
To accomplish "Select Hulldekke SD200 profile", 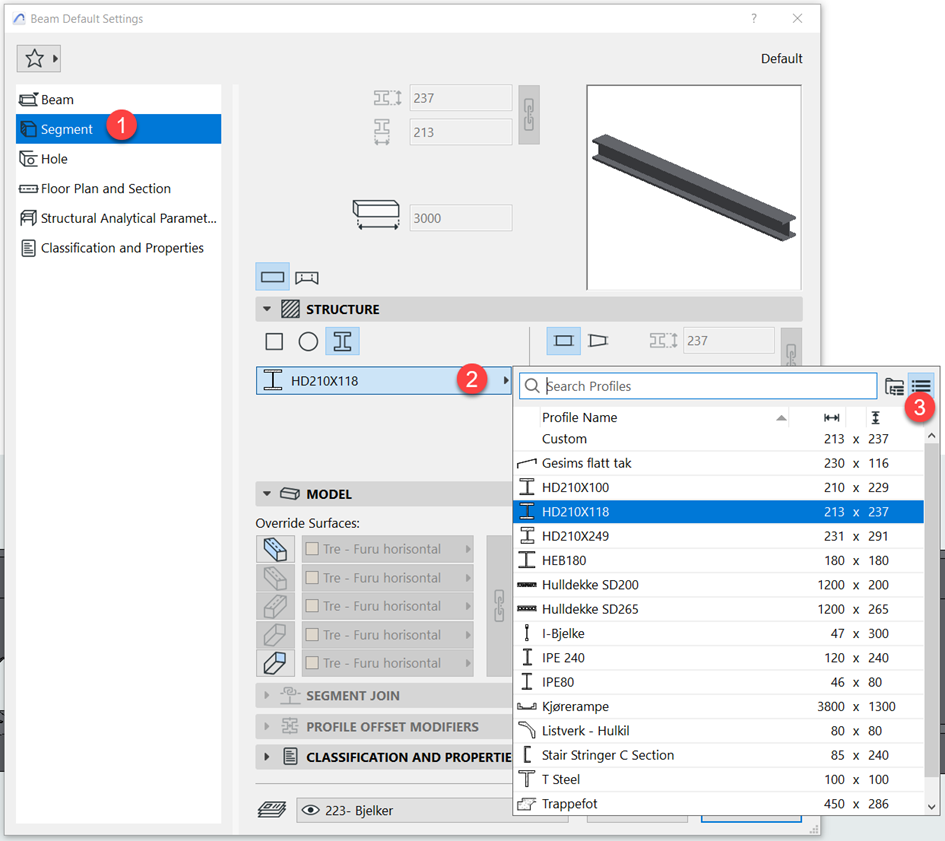I will tap(718, 585).
